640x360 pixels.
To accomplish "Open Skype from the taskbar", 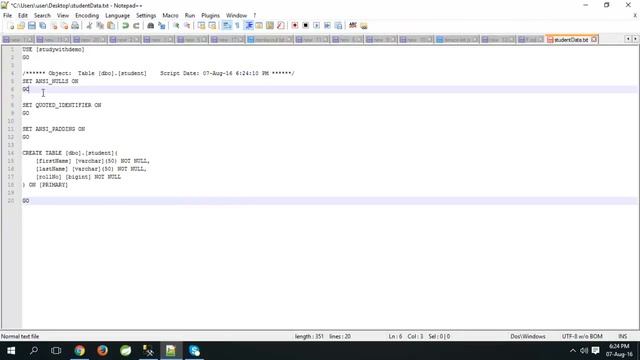I will 194,351.
